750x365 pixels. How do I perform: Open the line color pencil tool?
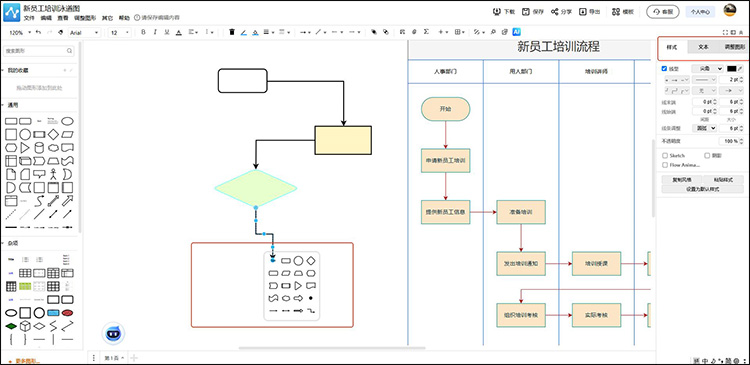(243, 33)
